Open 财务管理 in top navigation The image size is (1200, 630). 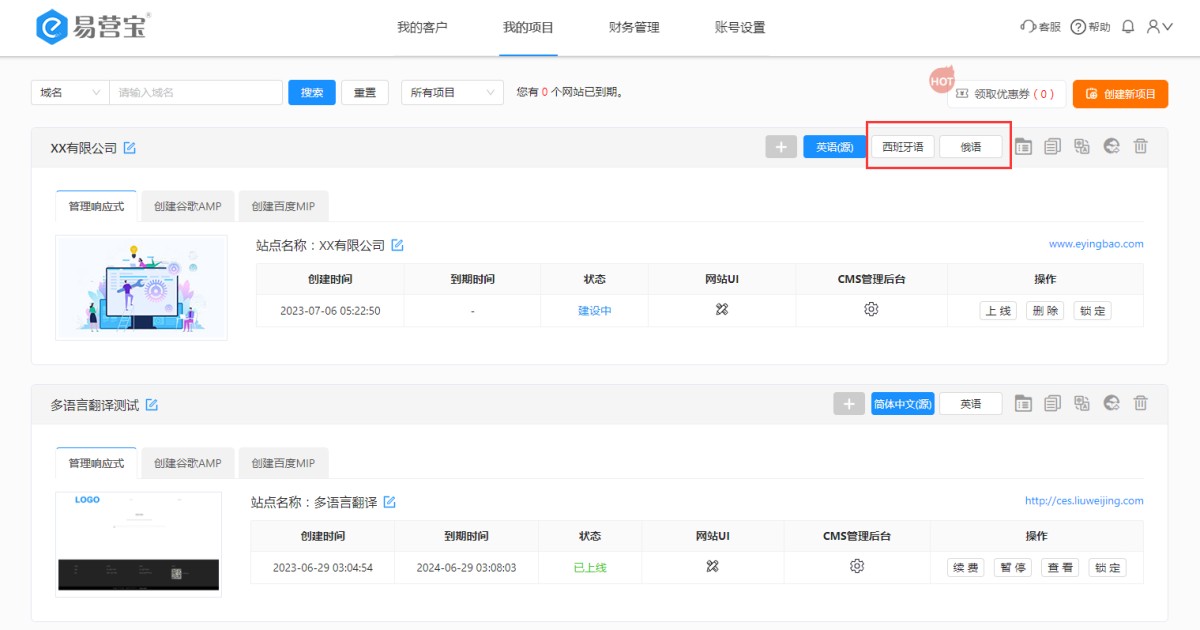pos(634,28)
